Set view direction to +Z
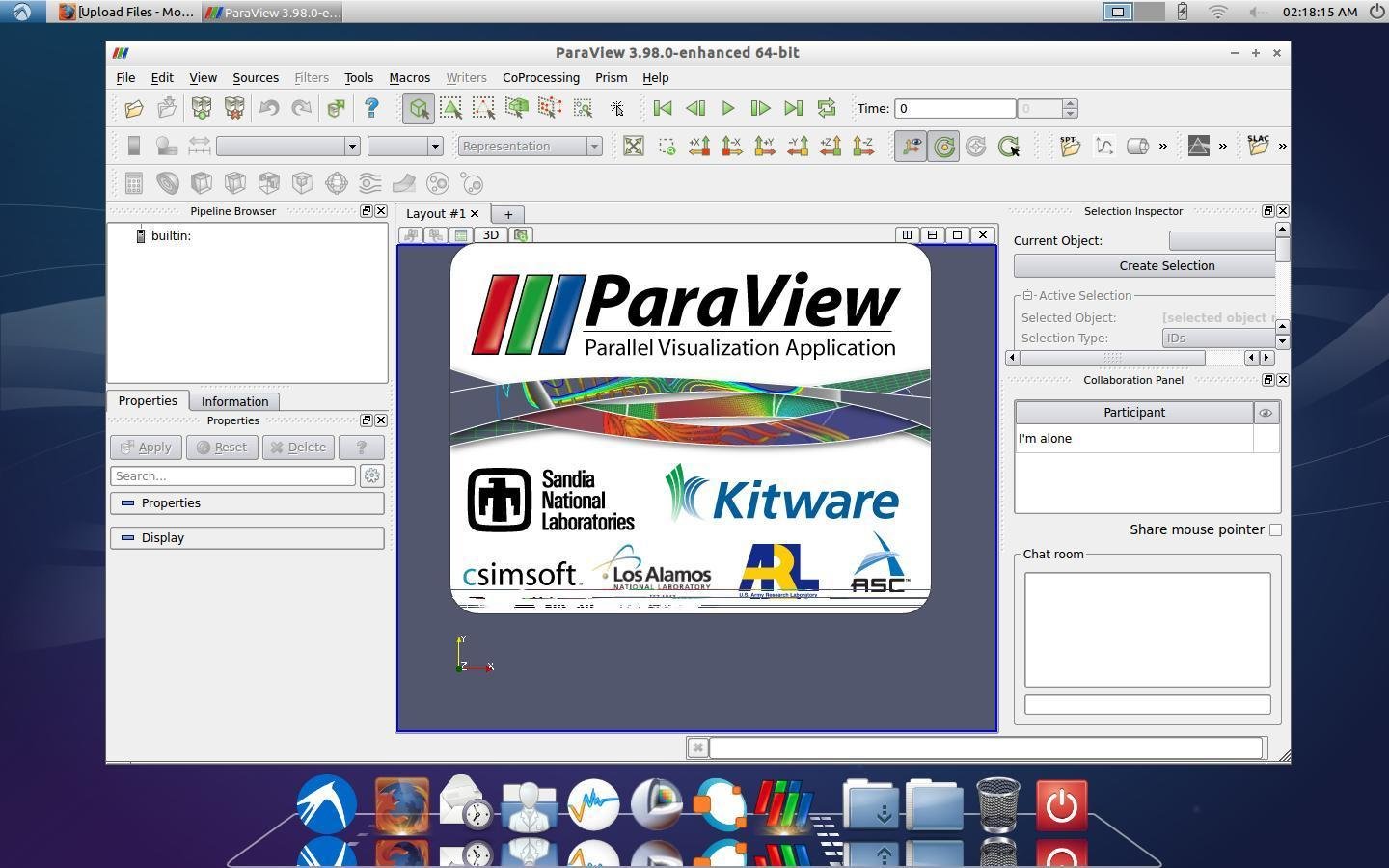The width and height of the screenshot is (1389, 868). click(x=831, y=146)
